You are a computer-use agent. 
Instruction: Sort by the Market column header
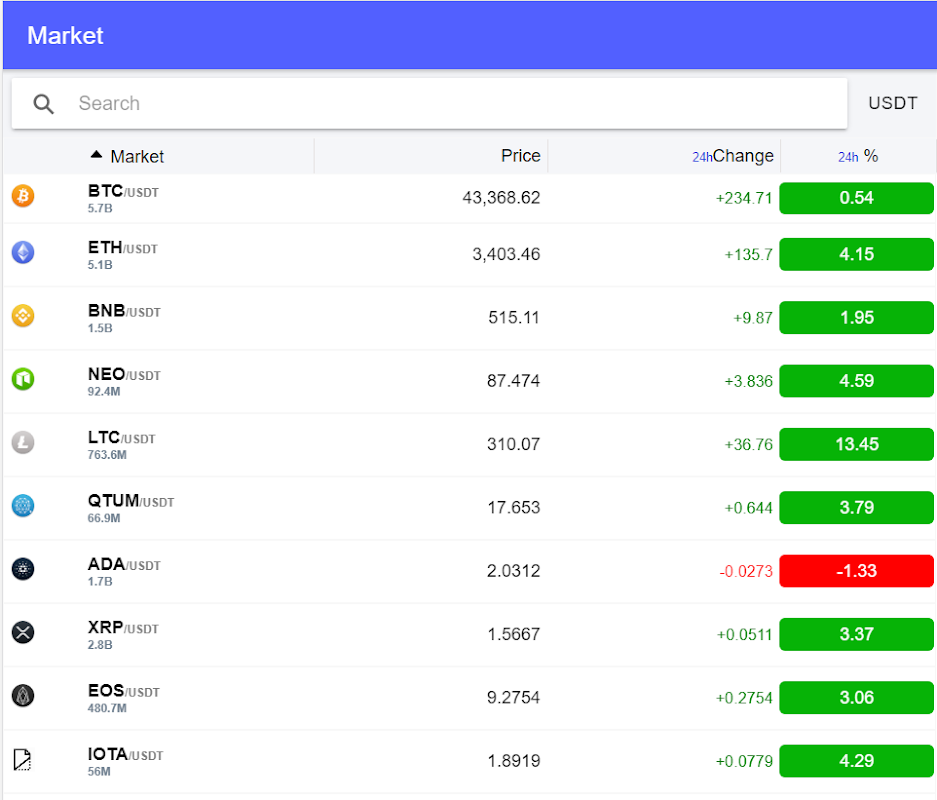point(137,157)
